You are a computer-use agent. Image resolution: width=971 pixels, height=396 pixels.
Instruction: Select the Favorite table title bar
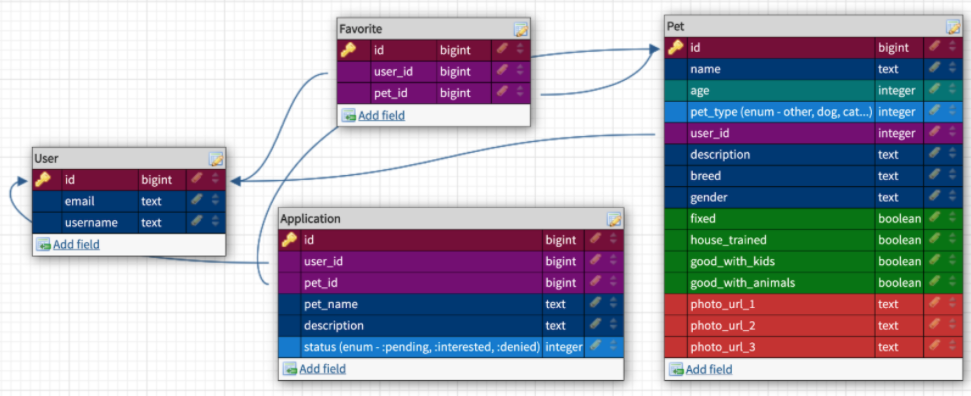point(433,29)
